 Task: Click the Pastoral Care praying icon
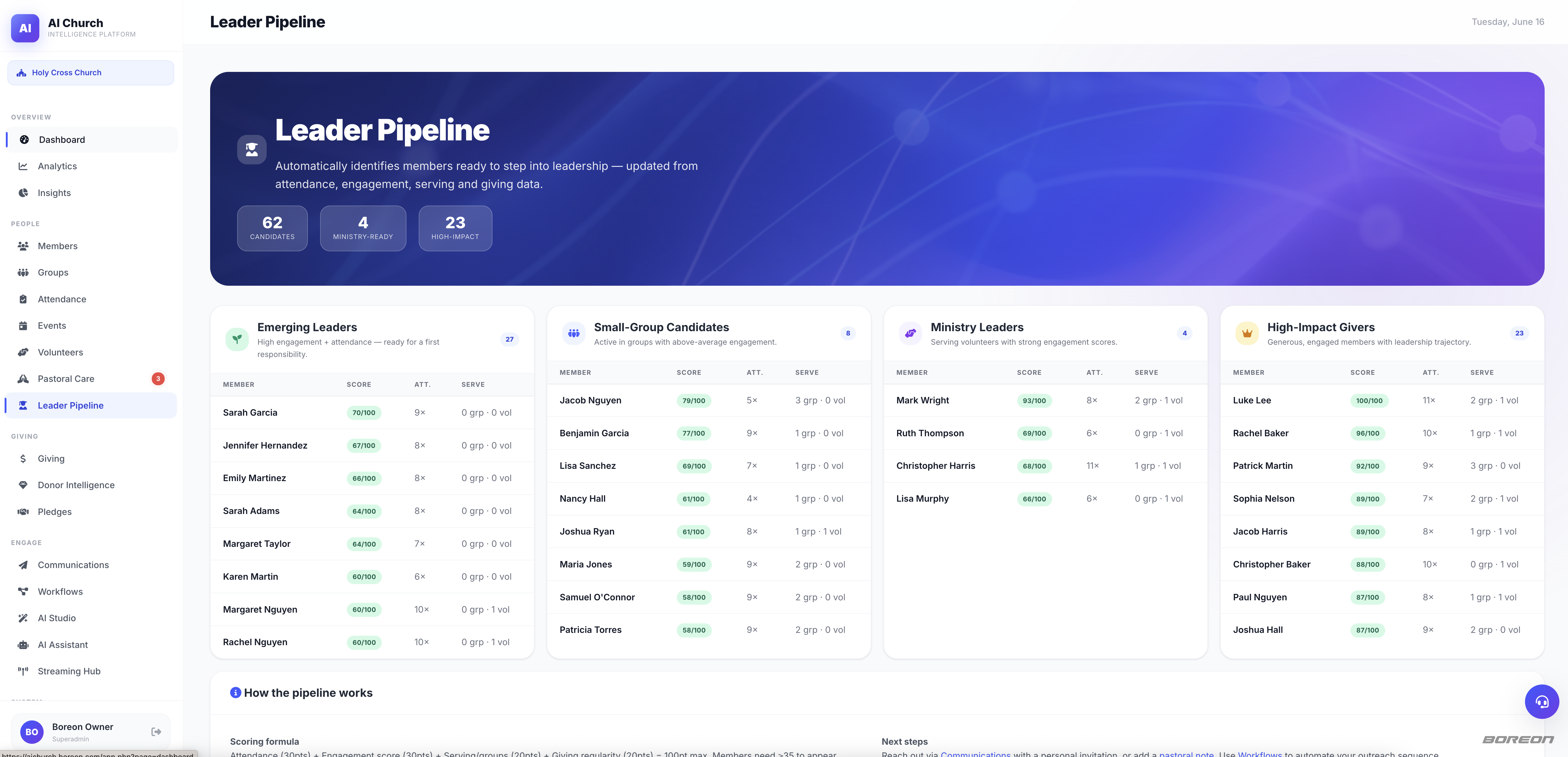pos(23,378)
